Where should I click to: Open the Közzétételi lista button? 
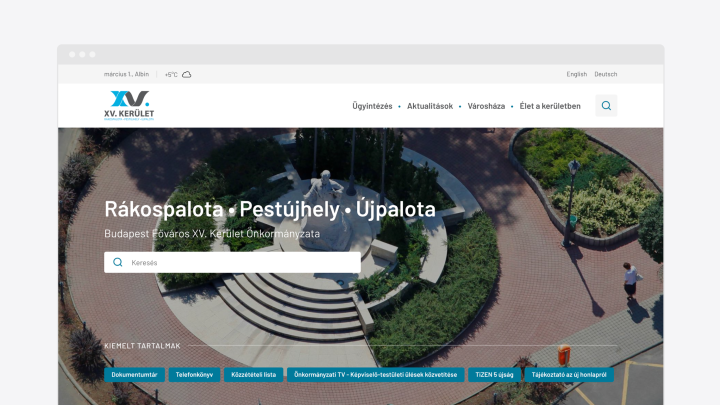pos(253,375)
